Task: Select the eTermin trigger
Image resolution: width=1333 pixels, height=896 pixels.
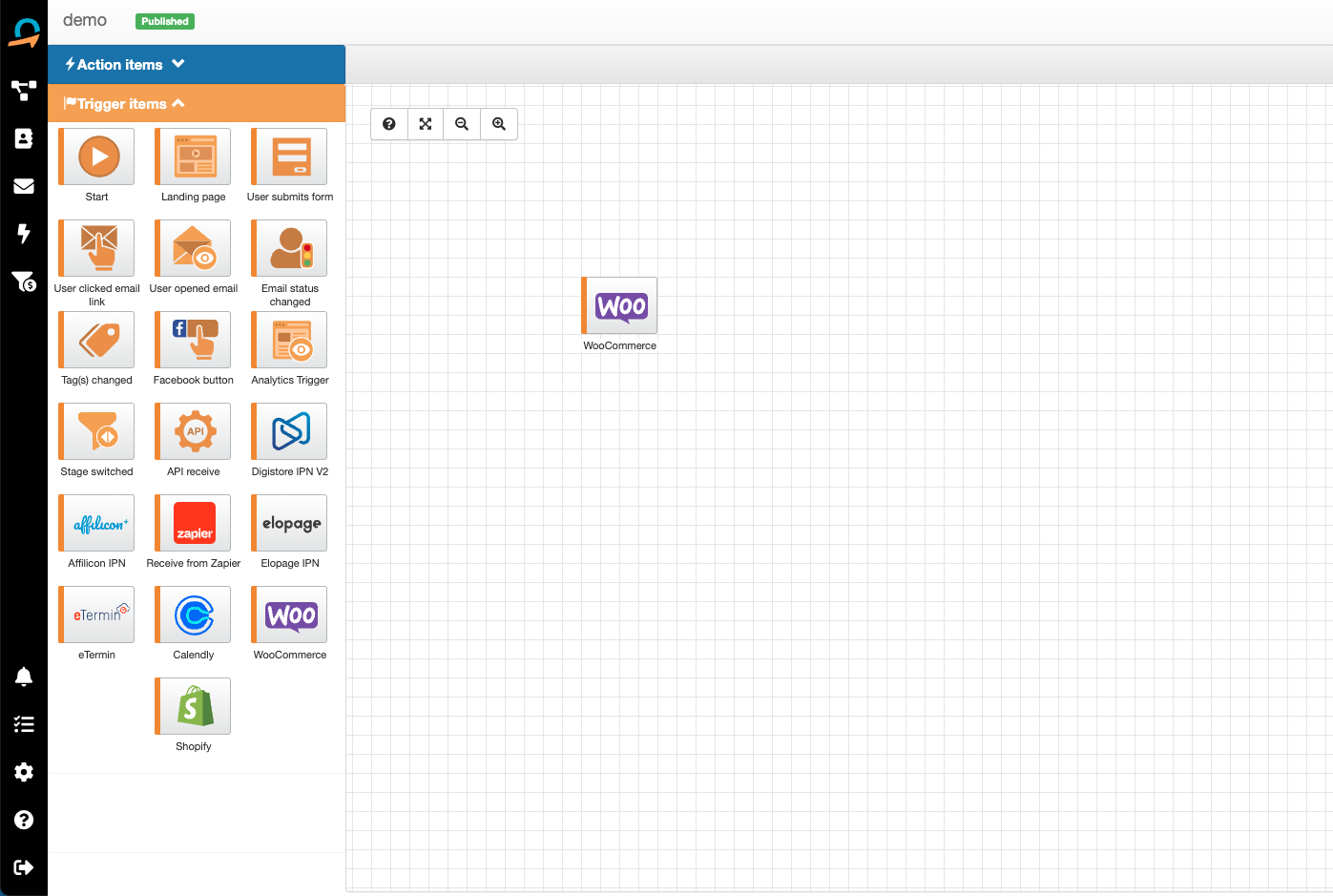Action: pyautogui.click(x=96, y=615)
